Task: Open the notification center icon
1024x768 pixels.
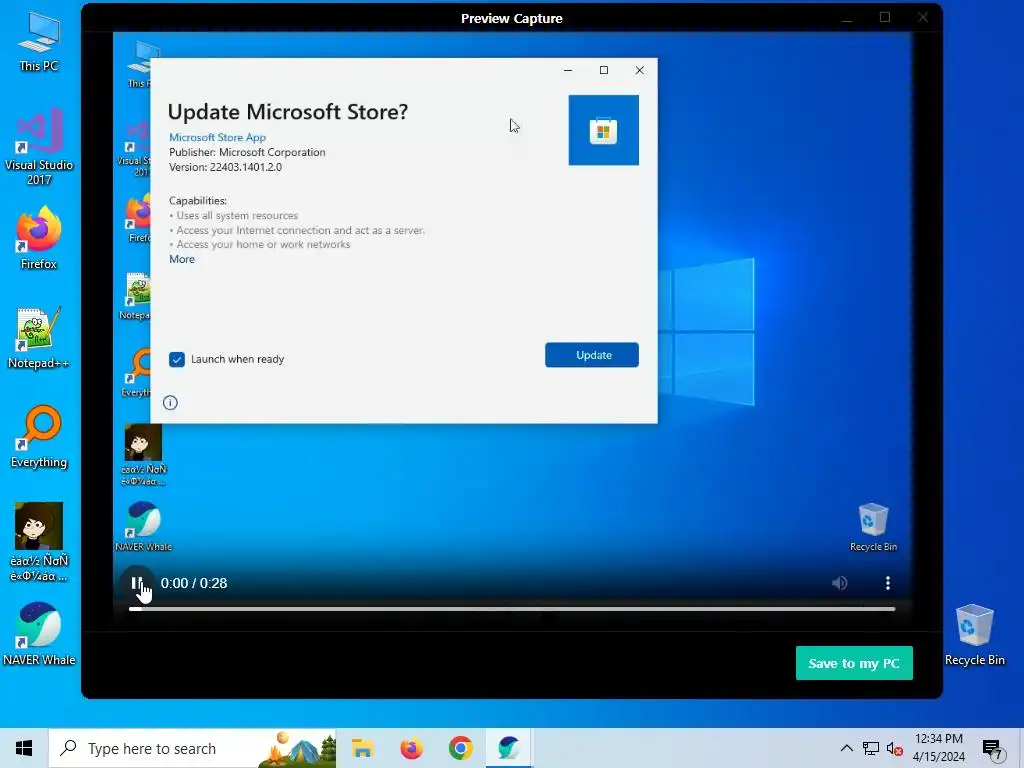Action: [x=992, y=749]
